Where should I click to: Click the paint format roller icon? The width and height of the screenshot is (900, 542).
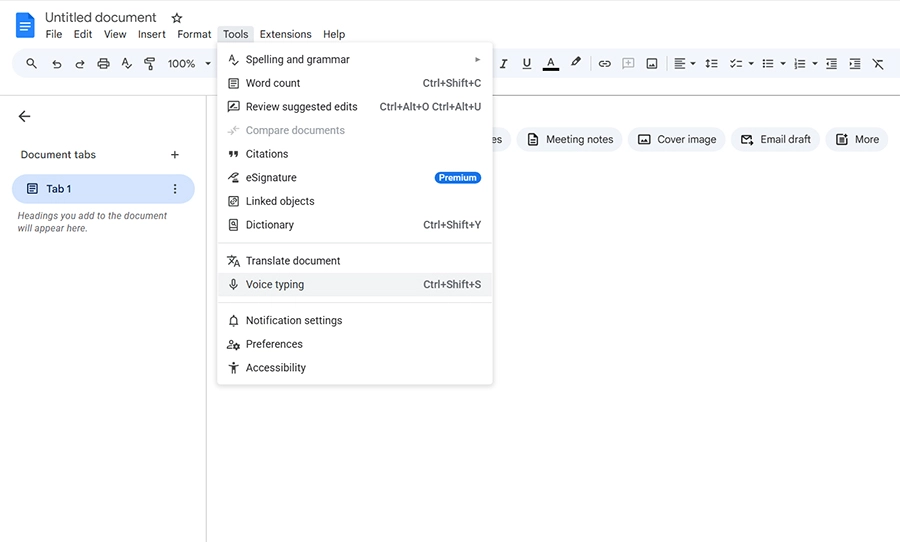pyautogui.click(x=150, y=64)
